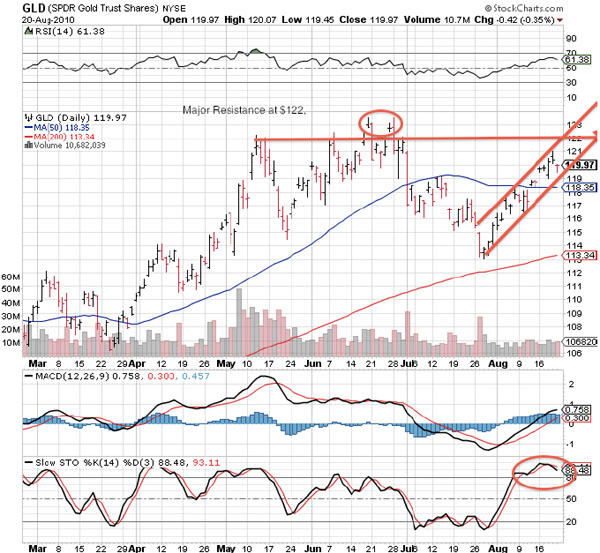Screen dimensions: 600x553
Task: Click the GLD ticker symbol in the title
Action: coord(34,8)
